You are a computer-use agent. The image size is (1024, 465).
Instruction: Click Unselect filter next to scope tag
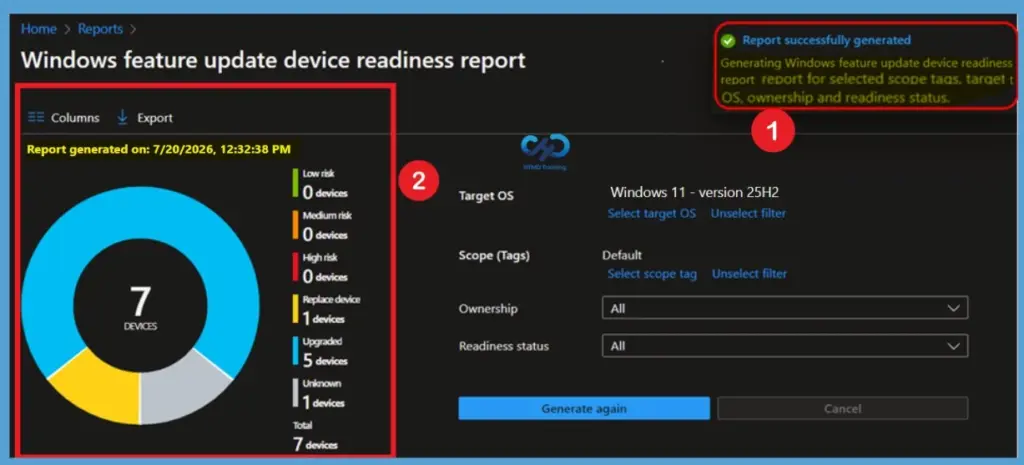(x=749, y=274)
